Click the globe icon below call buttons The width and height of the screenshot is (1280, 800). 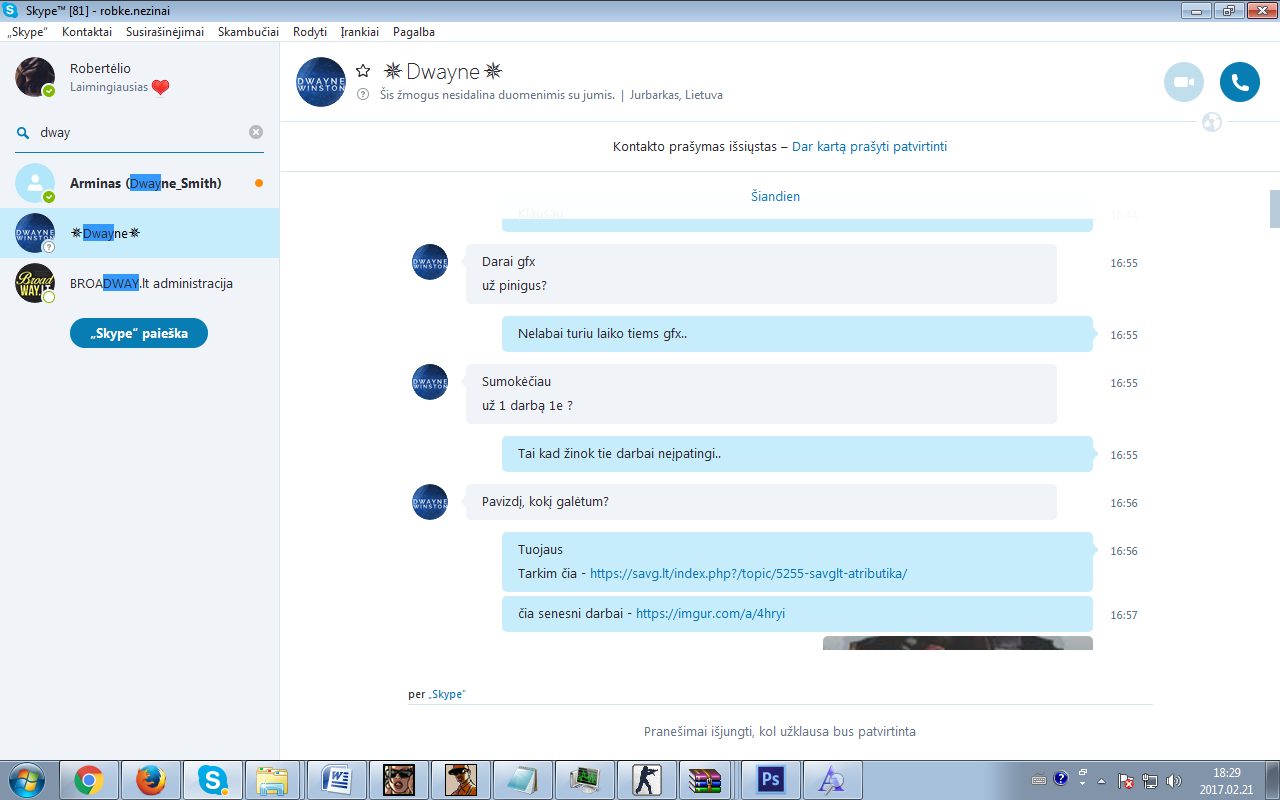[x=1212, y=122]
